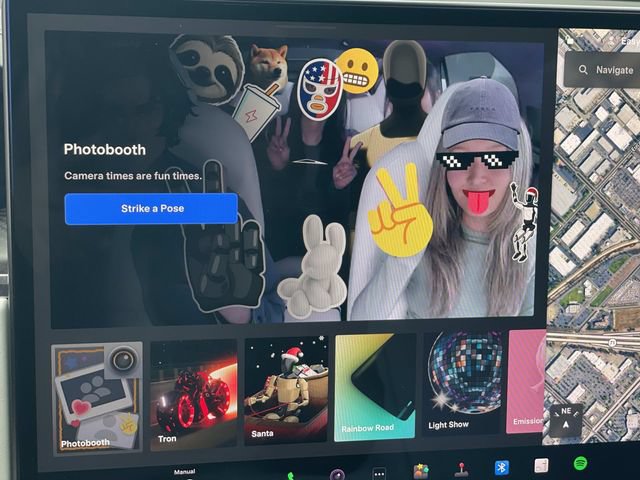Open the camera app in dock
The height and width of the screenshot is (480, 640).
tap(337, 475)
